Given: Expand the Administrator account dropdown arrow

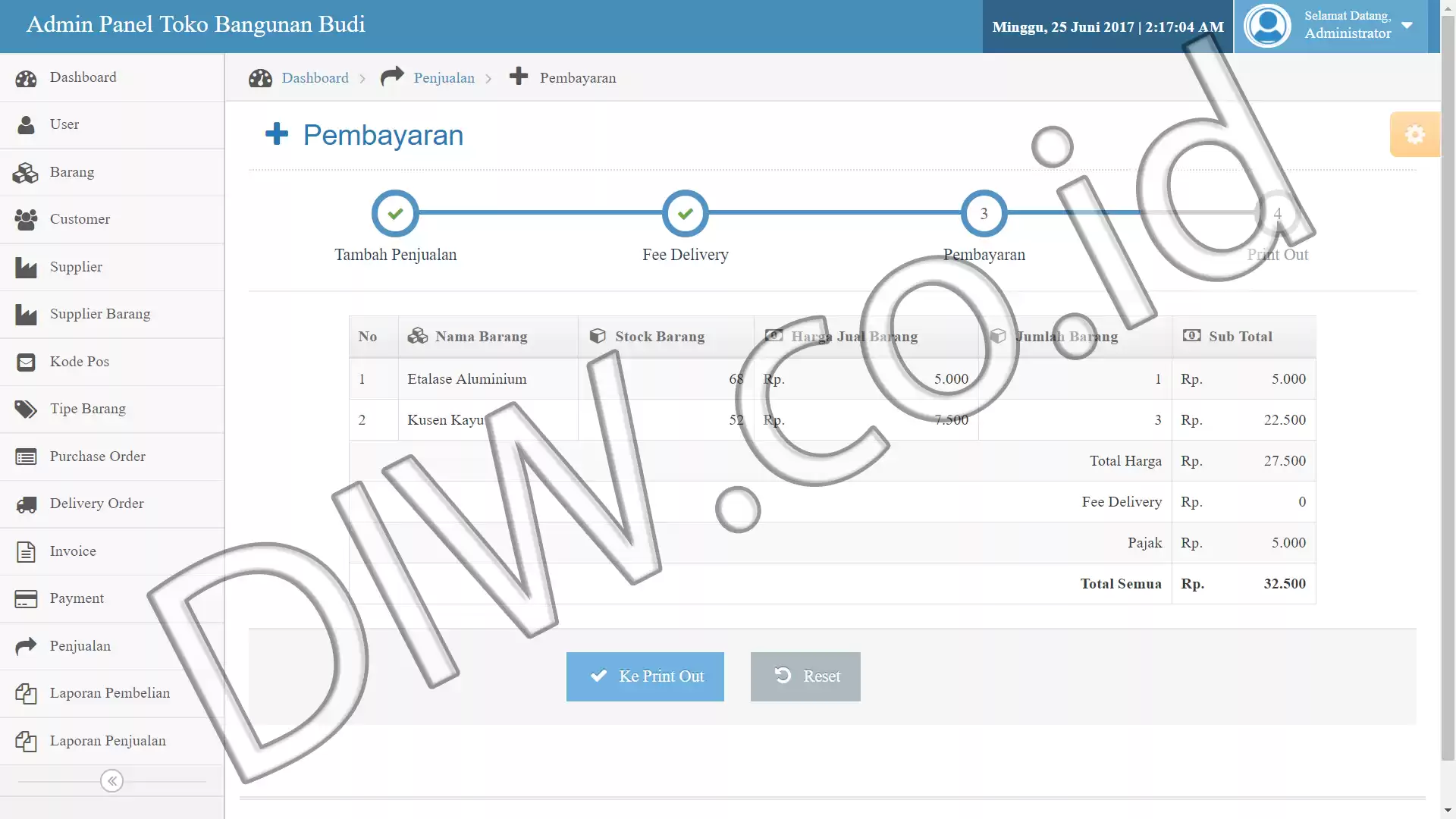Looking at the screenshot, I should [x=1407, y=25].
